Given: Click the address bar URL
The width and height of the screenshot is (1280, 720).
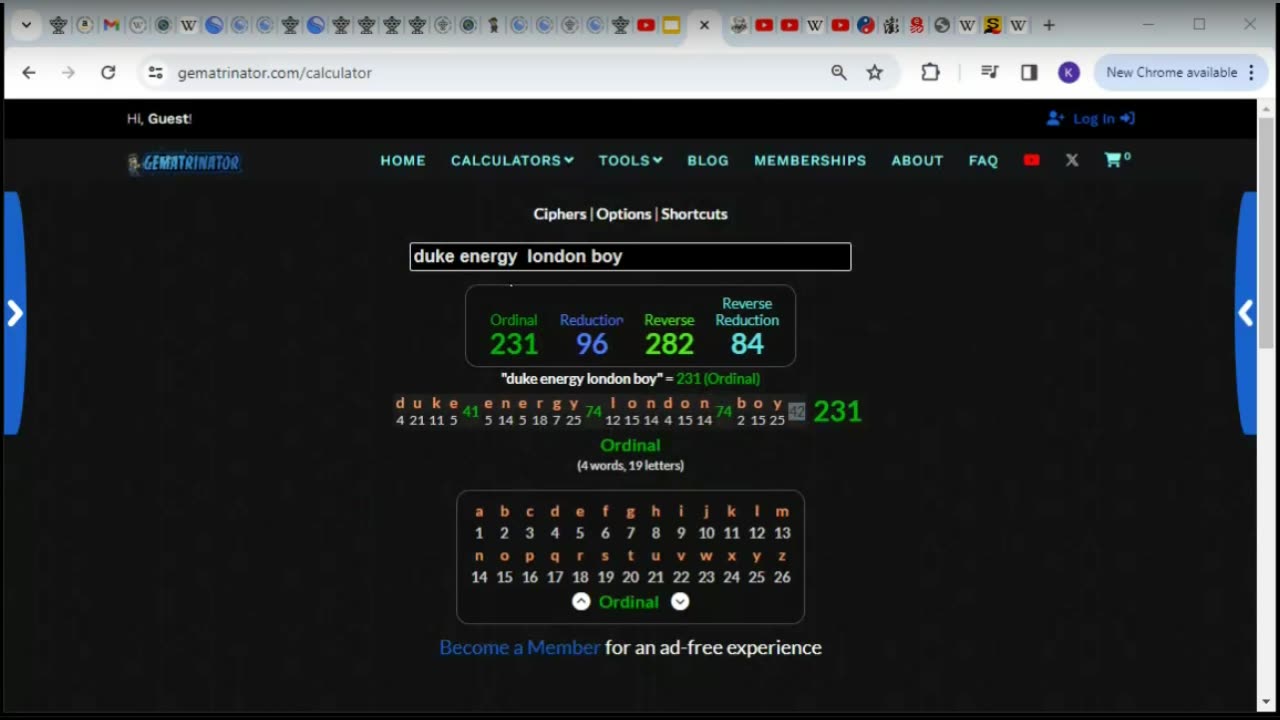Looking at the screenshot, I should pyautogui.click(x=275, y=72).
